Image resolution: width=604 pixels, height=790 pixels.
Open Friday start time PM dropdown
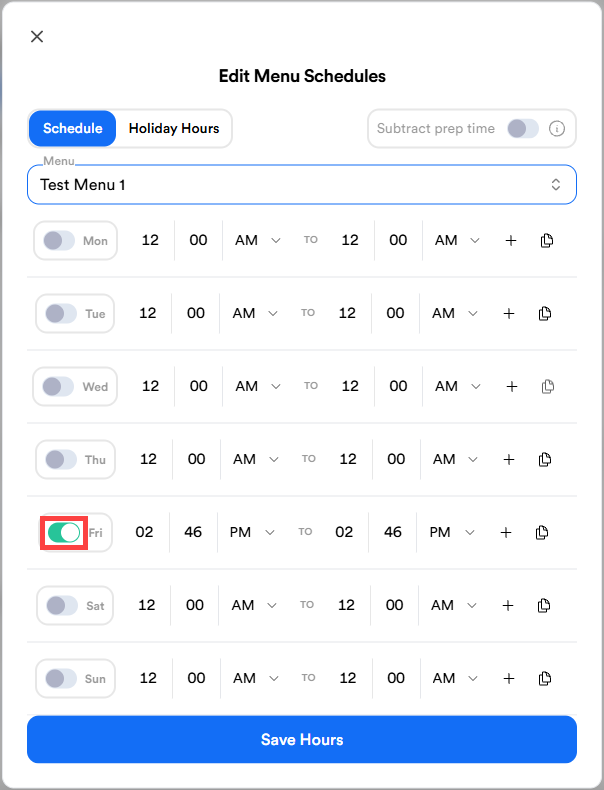[x=252, y=532]
